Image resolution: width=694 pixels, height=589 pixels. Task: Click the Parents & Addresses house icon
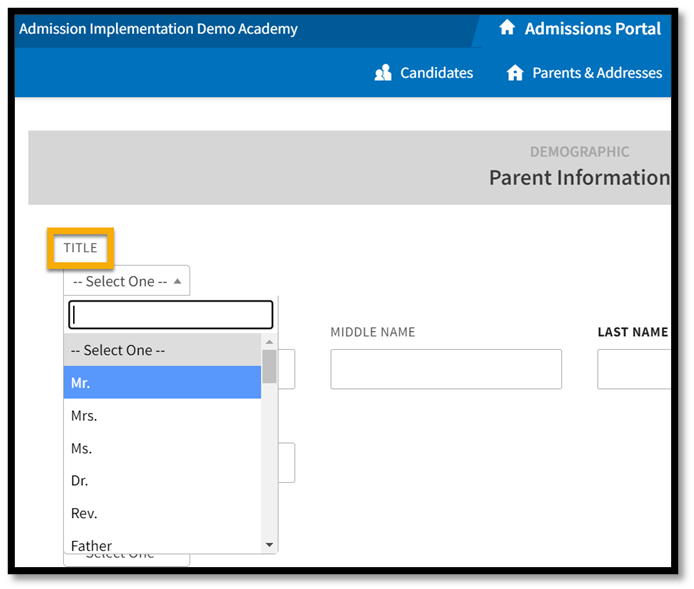[515, 73]
